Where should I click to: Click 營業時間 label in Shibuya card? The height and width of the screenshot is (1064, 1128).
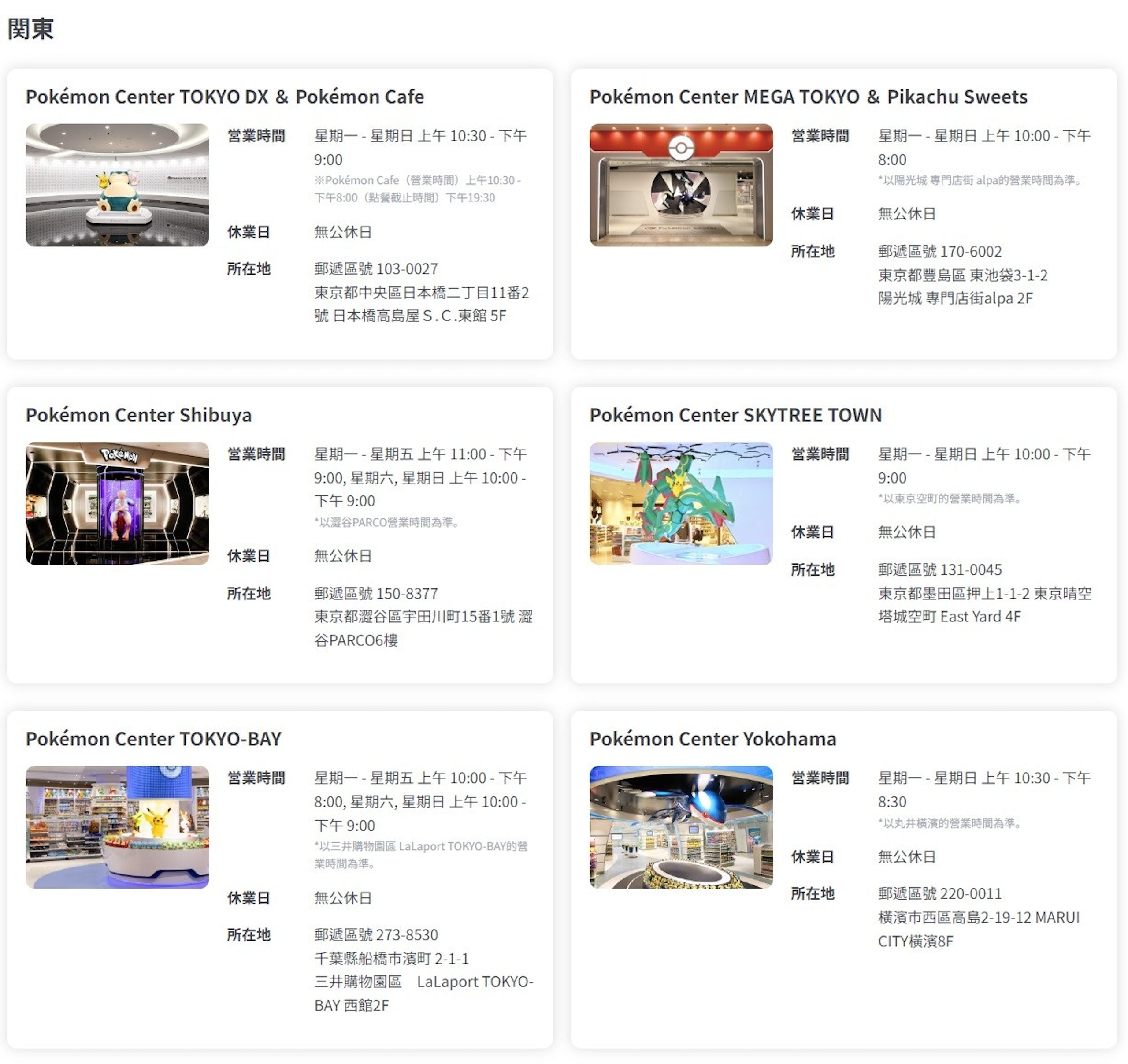tap(256, 454)
